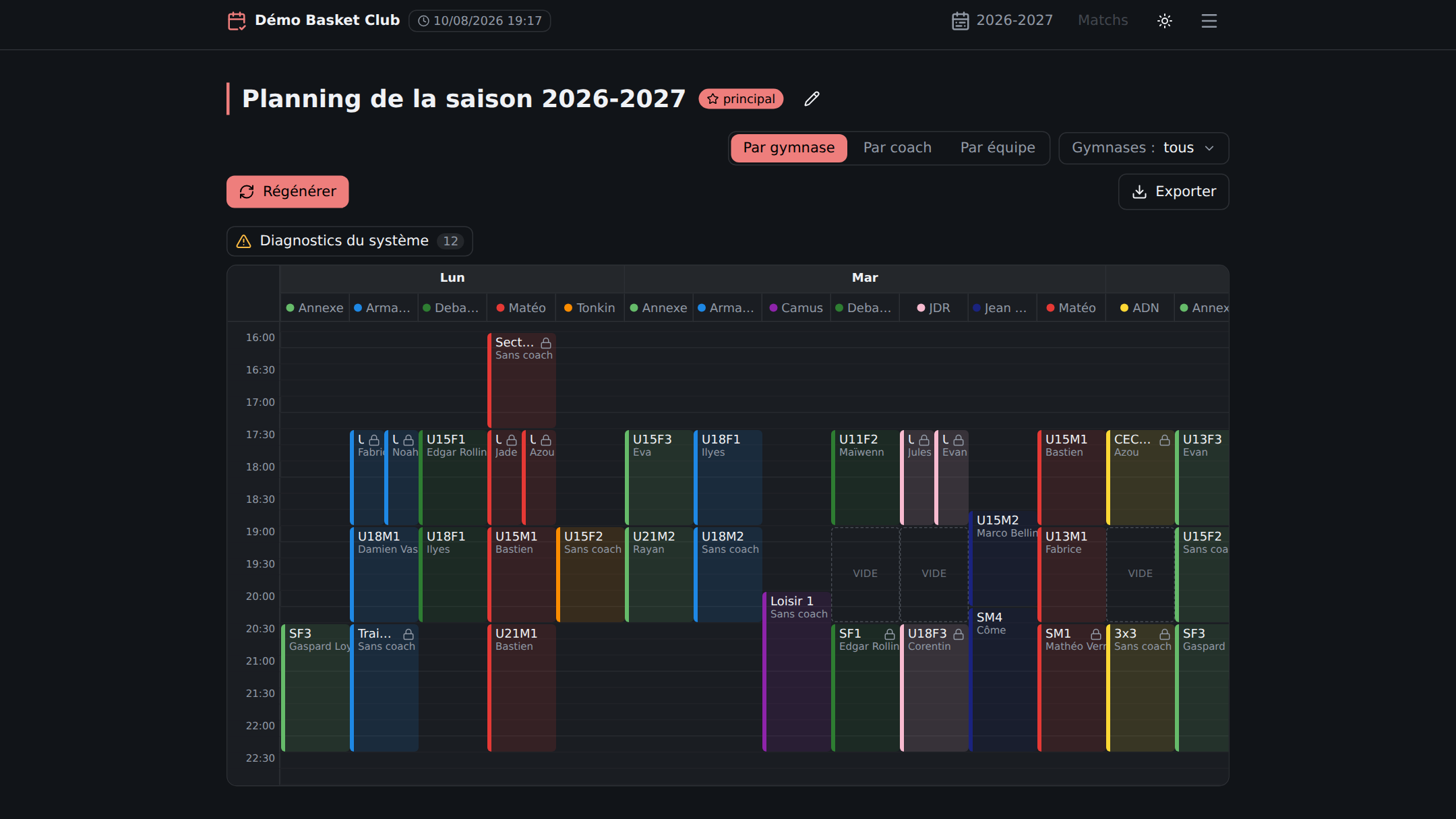
Task: Click the warning triangle in Diagnostics
Action: pyautogui.click(x=244, y=241)
